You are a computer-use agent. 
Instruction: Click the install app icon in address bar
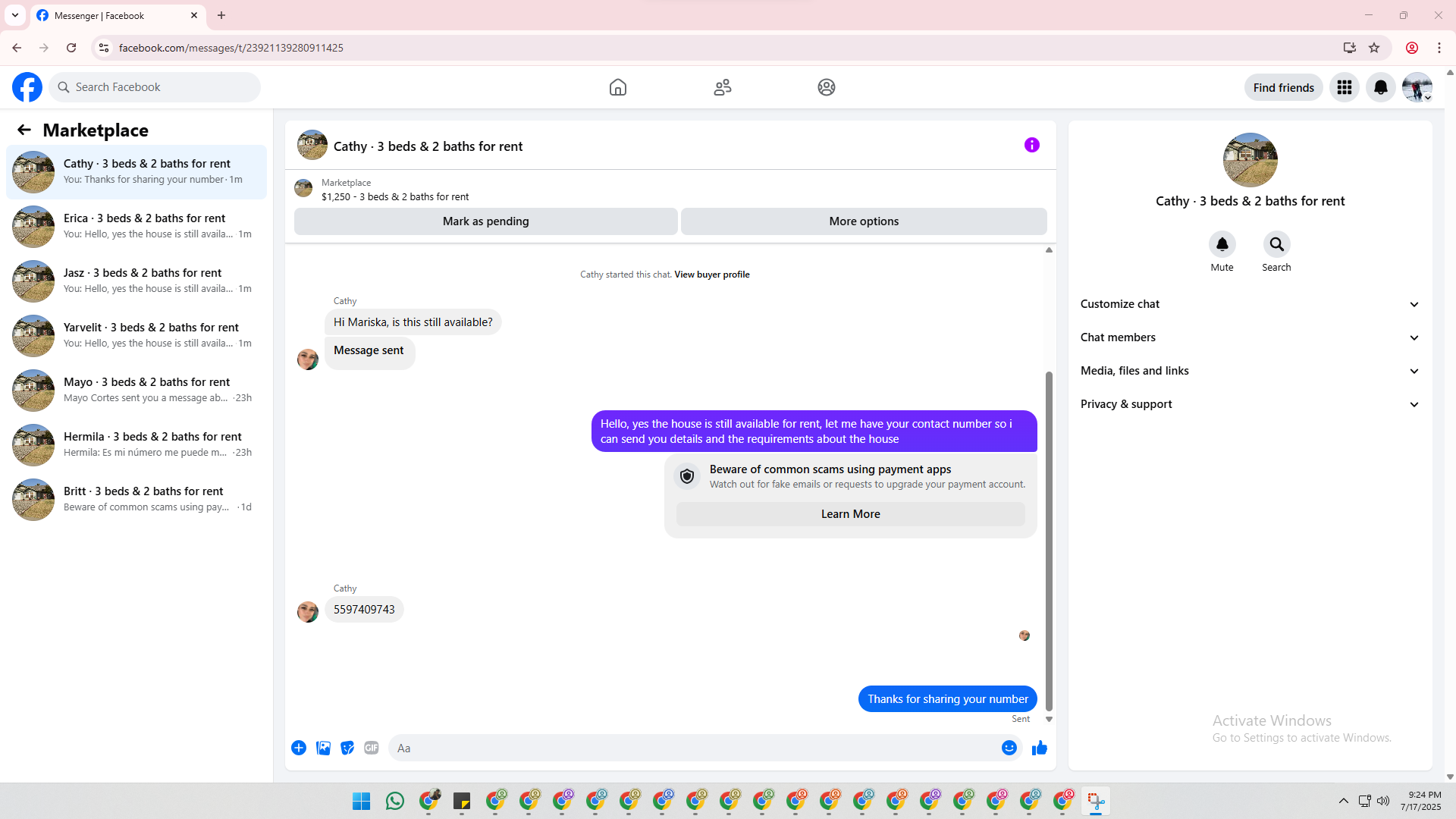tap(1350, 48)
